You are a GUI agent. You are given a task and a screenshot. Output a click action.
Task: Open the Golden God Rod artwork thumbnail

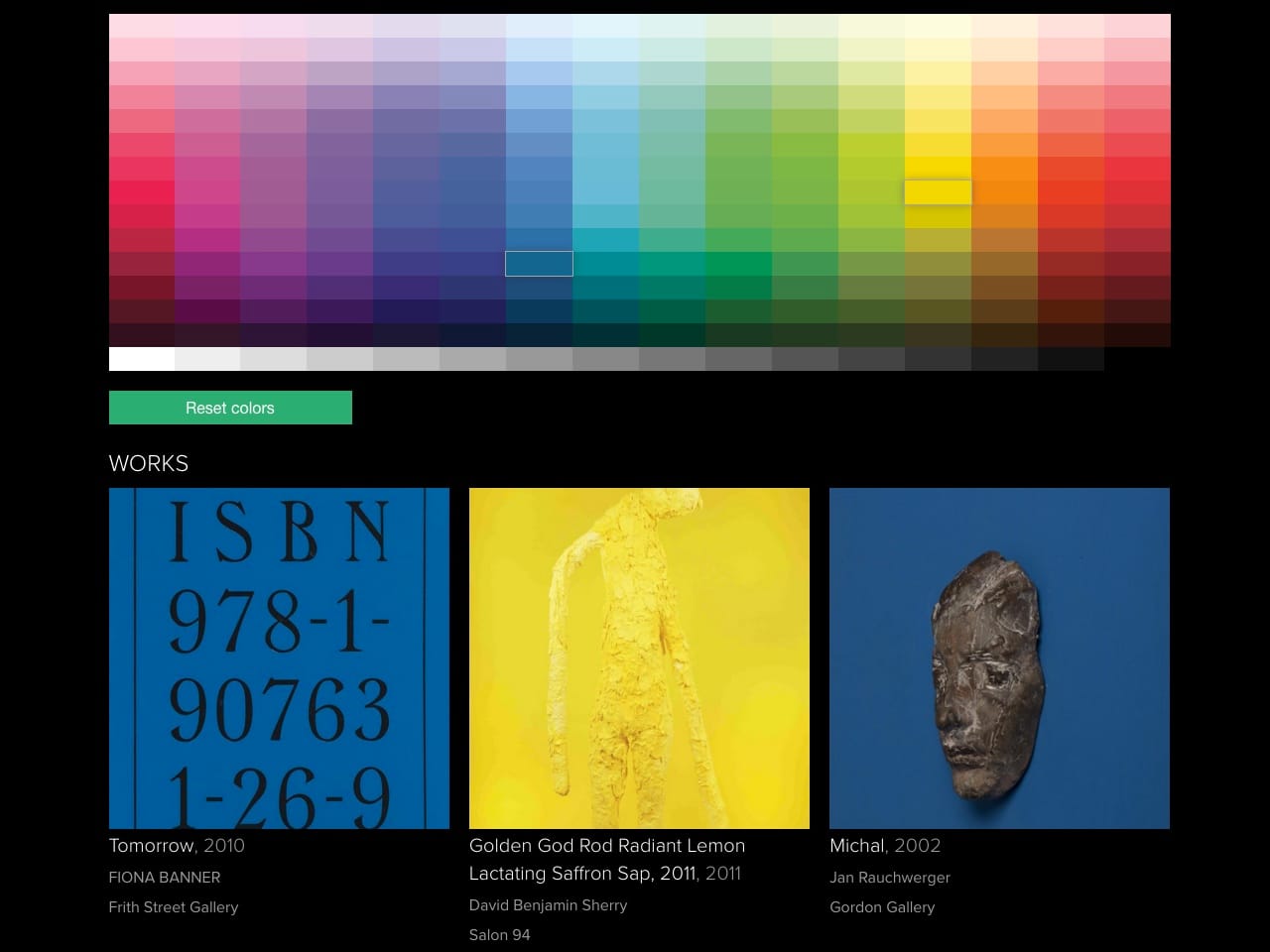(x=639, y=657)
